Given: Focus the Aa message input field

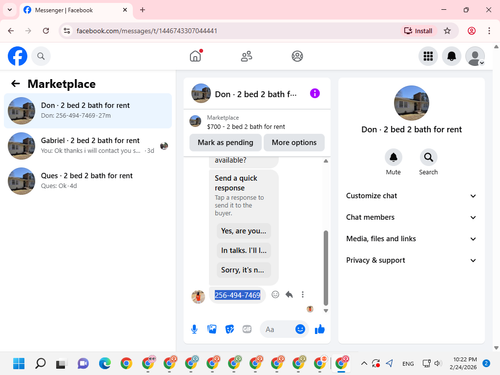Looking at the screenshot, I should coord(277,329).
